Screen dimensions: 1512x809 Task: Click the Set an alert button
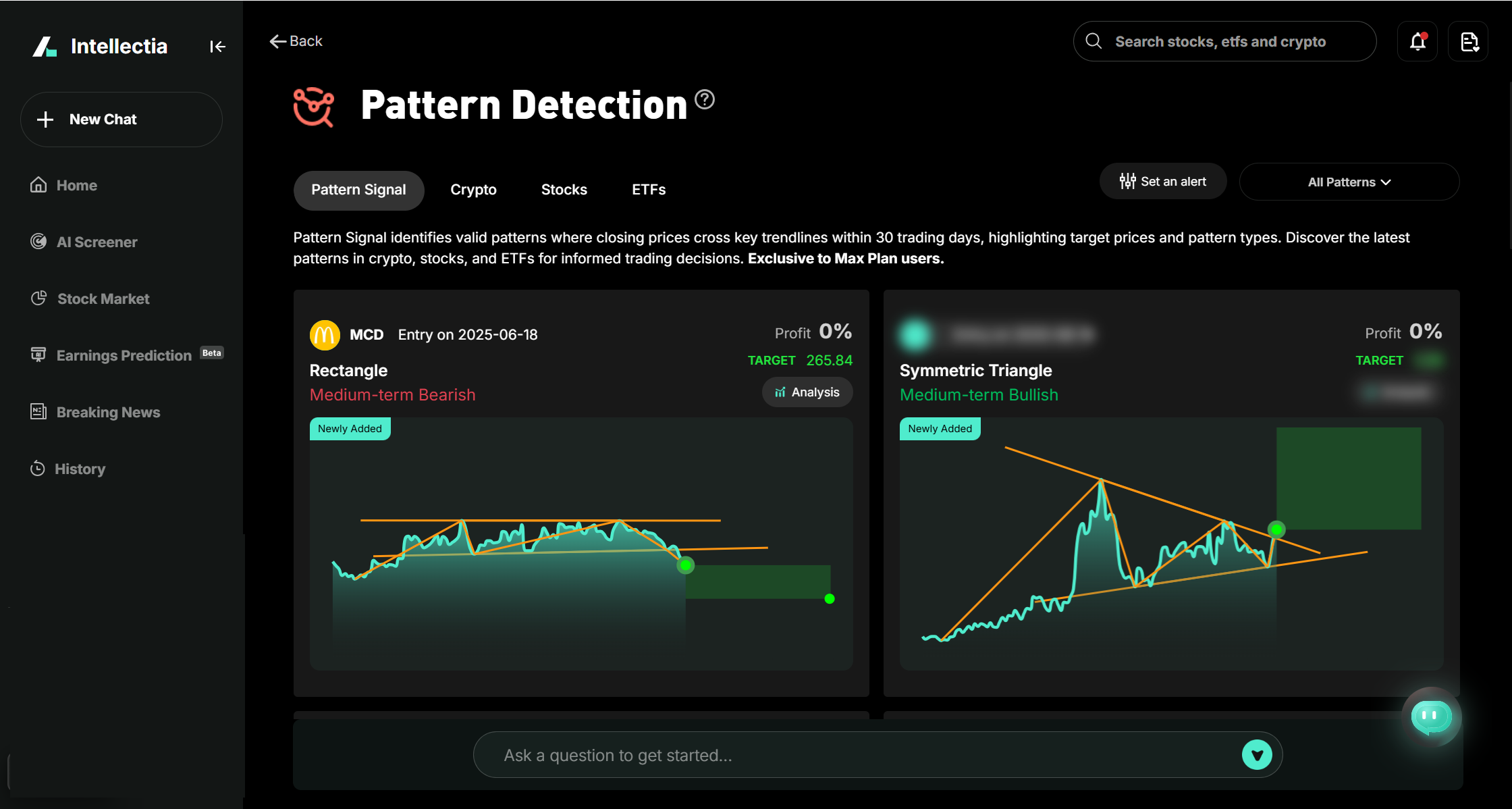point(1162,181)
